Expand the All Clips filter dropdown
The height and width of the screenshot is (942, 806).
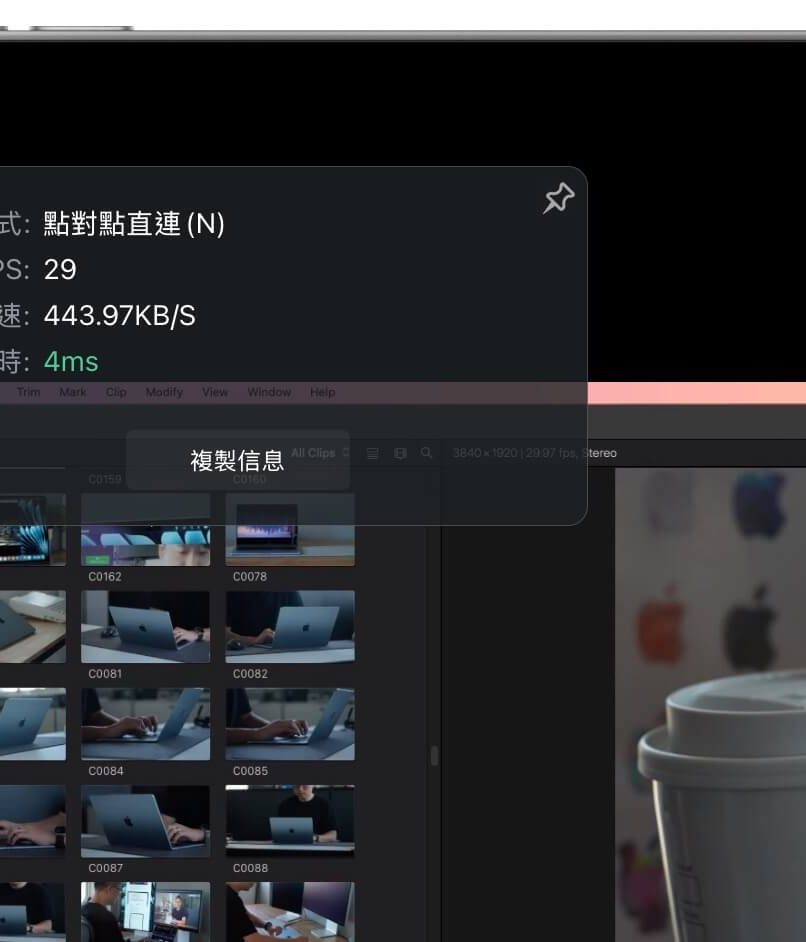(320, 453)
